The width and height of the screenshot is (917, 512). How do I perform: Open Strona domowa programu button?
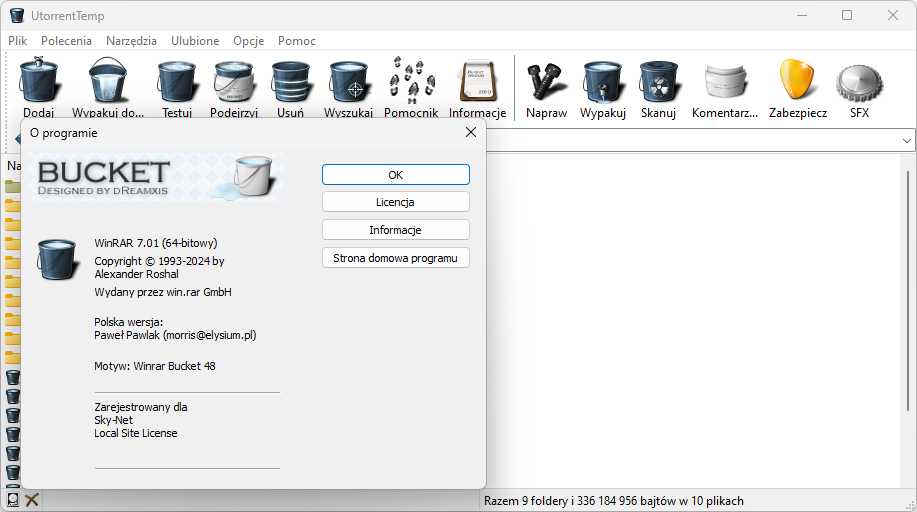(x=395, y=257)
